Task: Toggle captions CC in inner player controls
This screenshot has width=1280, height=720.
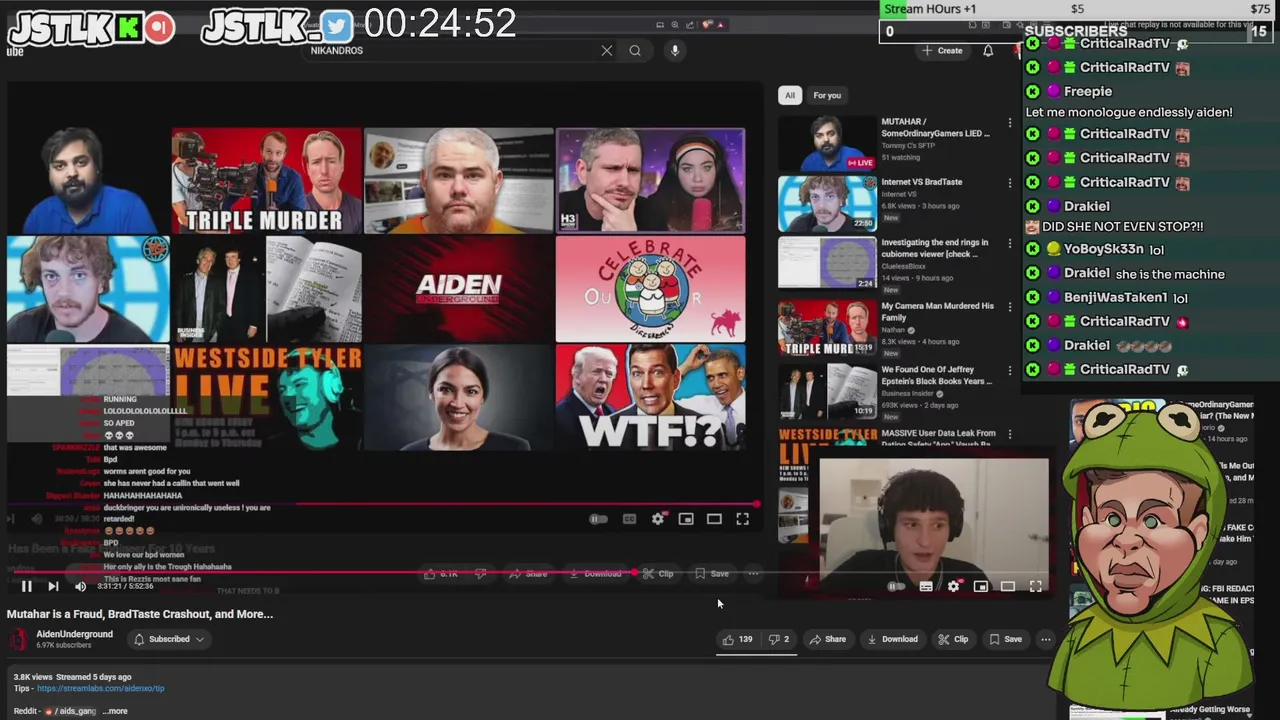Action: coord(629,519)
